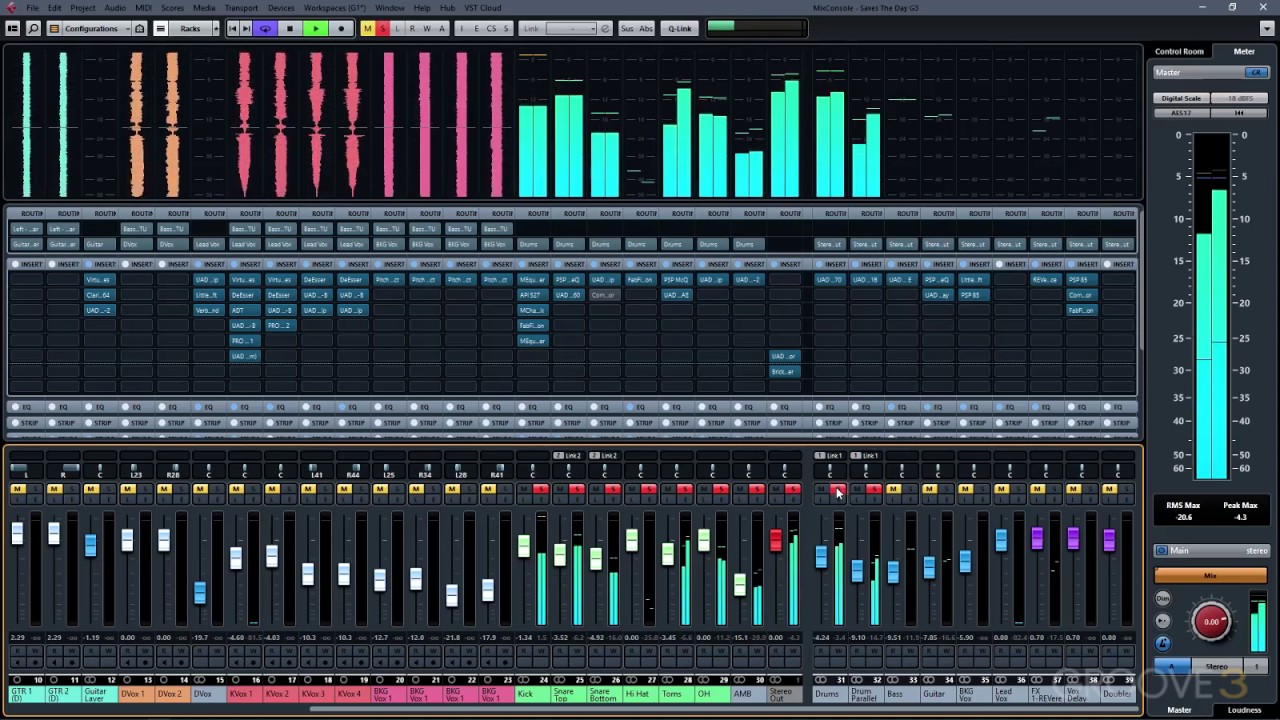Expand the Routing rack header first channel
1280x720 pixels.
25,213
